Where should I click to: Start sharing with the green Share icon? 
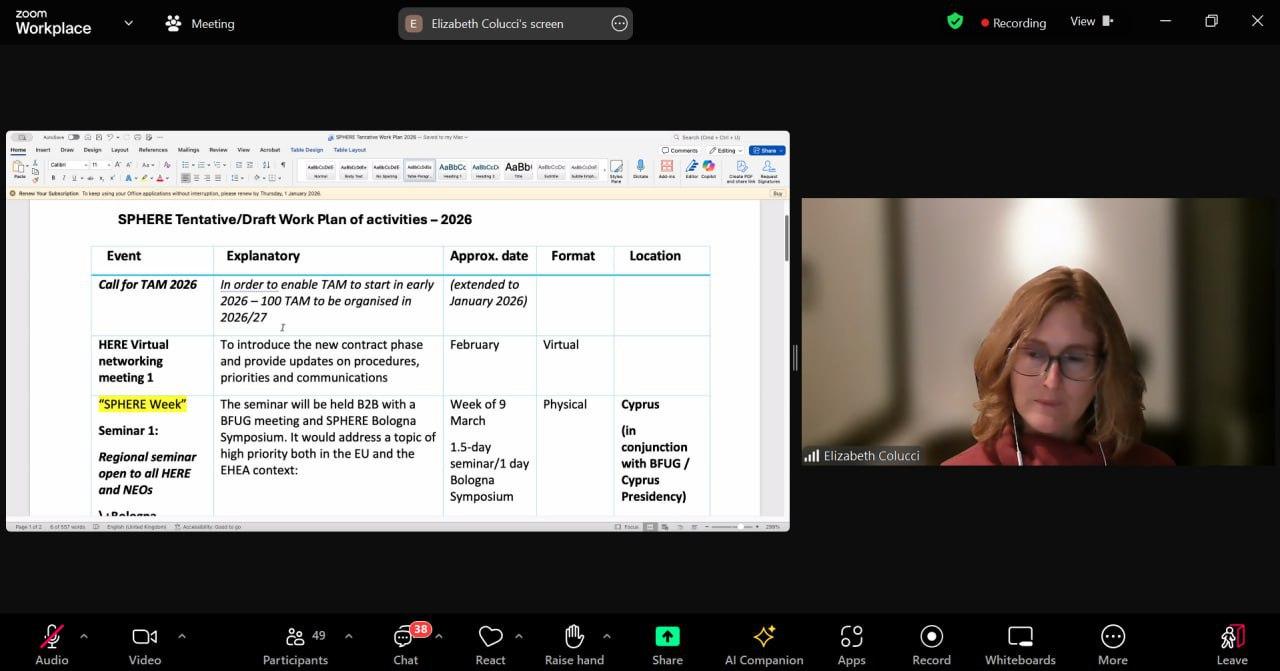pyautogui.click(x=667, y=637)
